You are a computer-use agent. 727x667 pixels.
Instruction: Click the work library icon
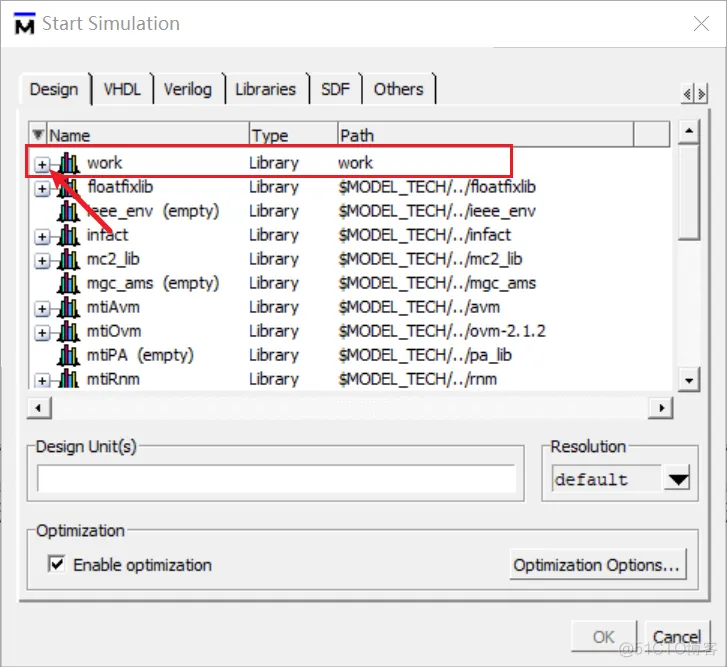click(69, 163)
